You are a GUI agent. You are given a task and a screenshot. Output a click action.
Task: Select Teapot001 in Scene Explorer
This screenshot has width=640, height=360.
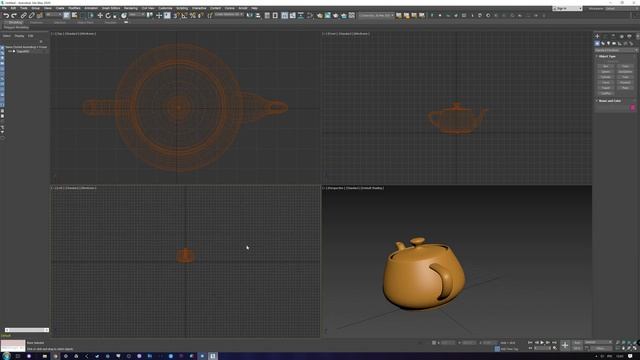tap(23, 51)
